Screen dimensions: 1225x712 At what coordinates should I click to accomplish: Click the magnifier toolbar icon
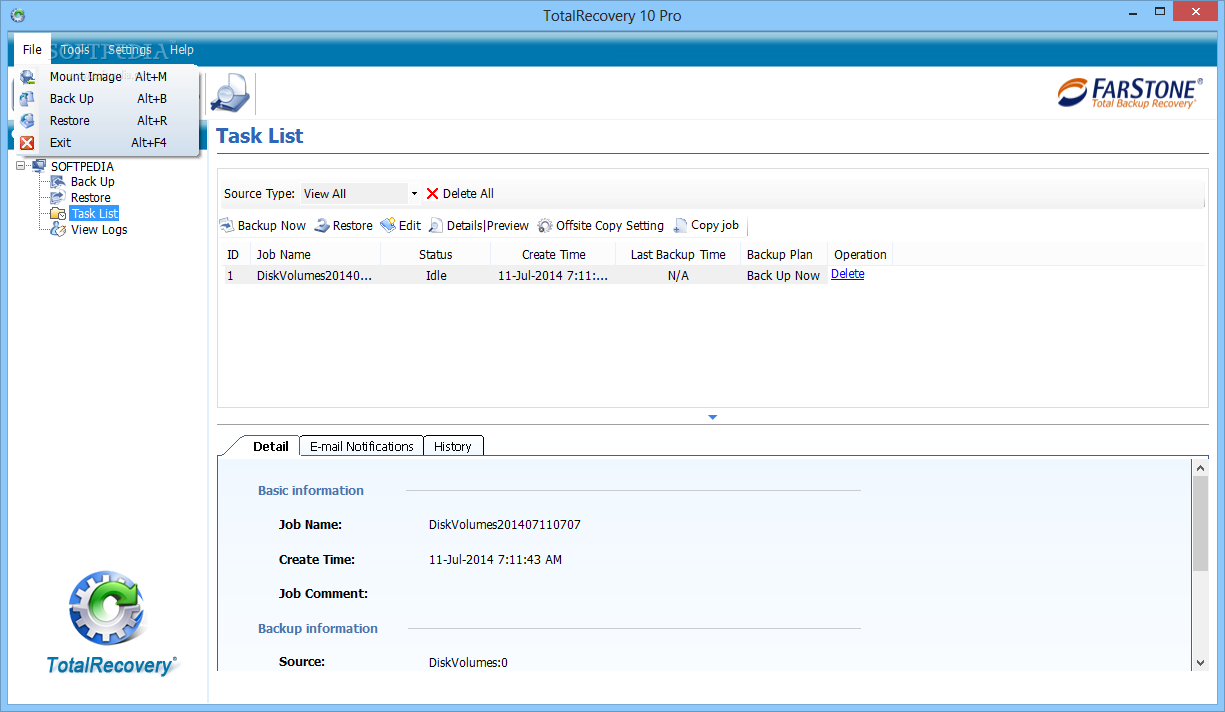click(x=231, y=93)
